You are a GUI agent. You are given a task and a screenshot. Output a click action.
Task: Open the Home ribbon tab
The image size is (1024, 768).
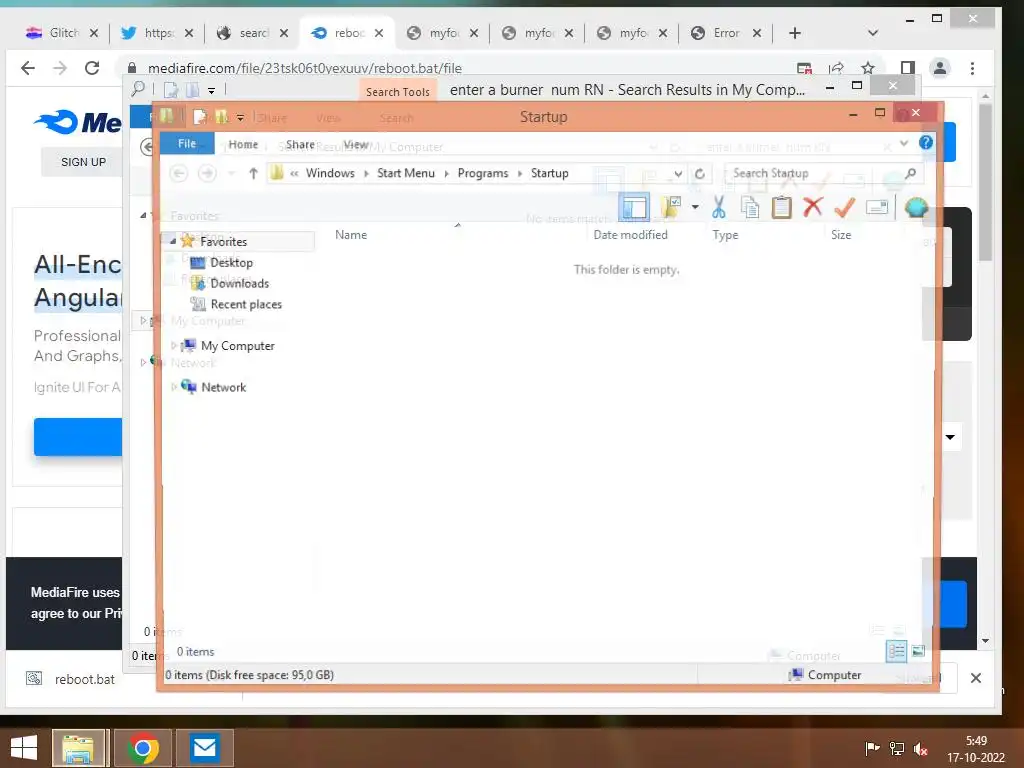pos(243,144)
